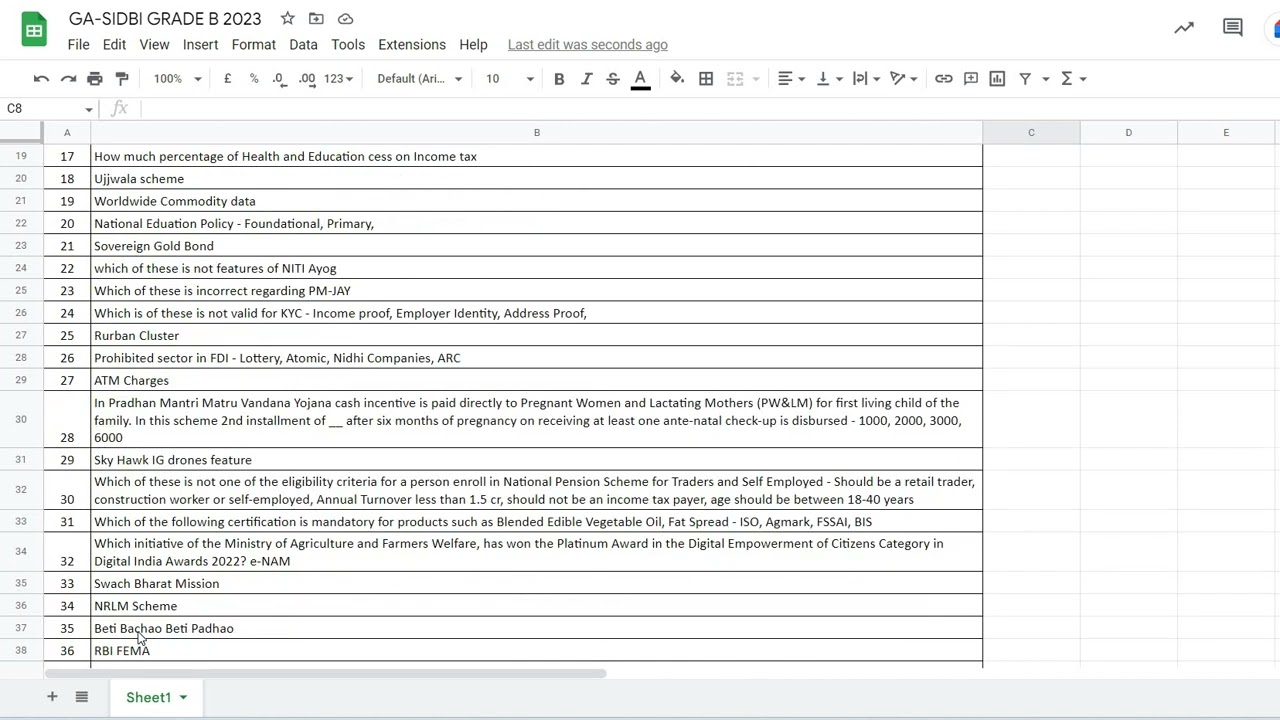Open the Format menu
Viewport: 1280px width, 720px height.
253,44
